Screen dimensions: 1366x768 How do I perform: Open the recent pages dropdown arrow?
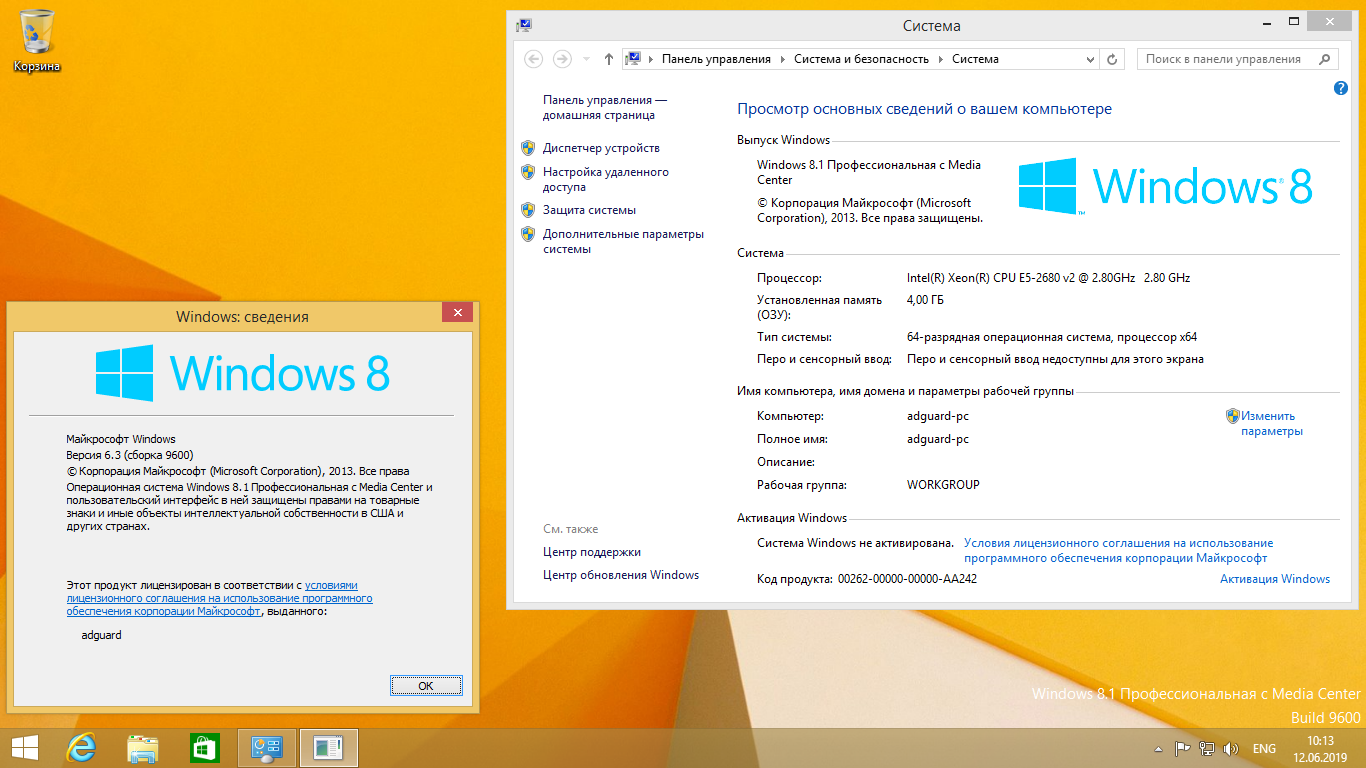pyautogui.click(x=586, y=59)
